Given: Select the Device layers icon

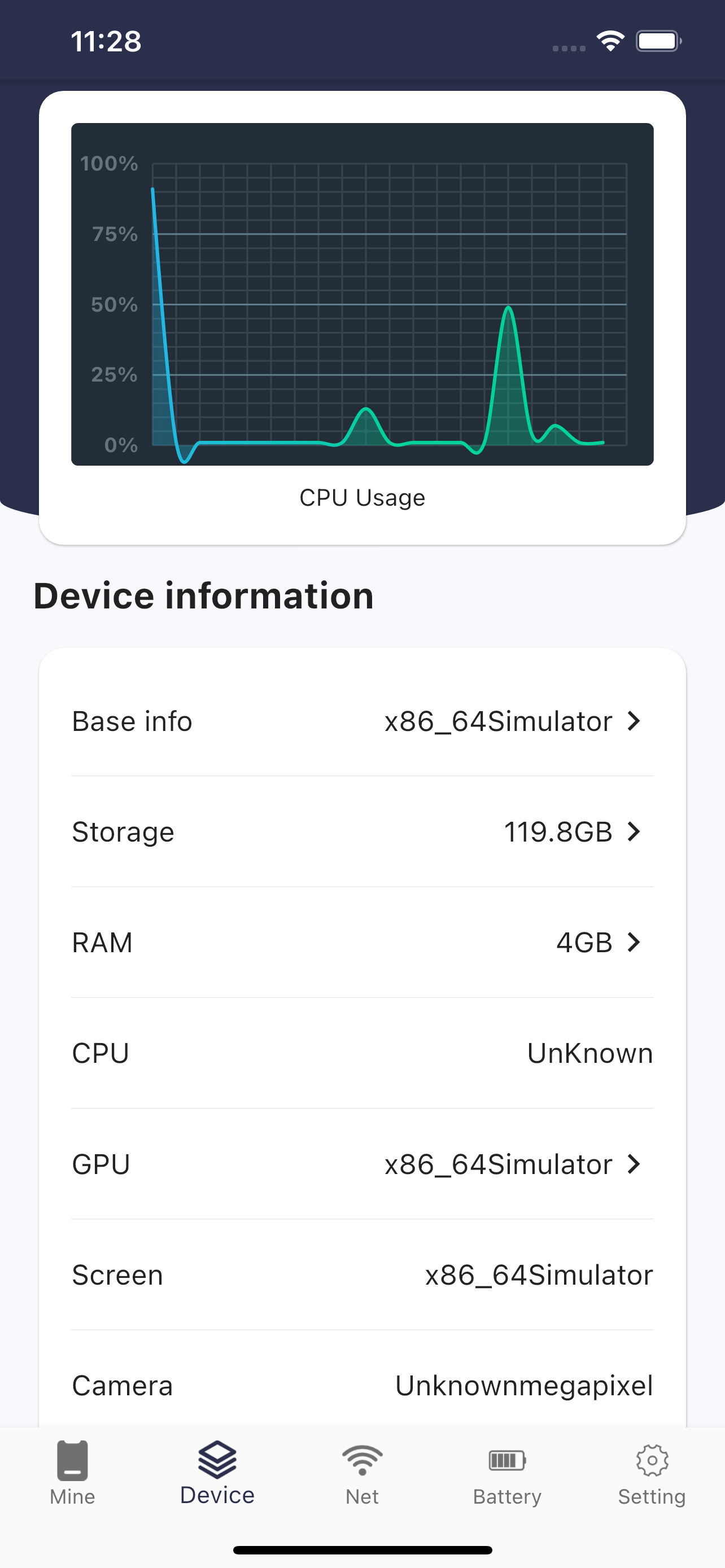Looking at the screenshot, I should (x=217, y=1460).
